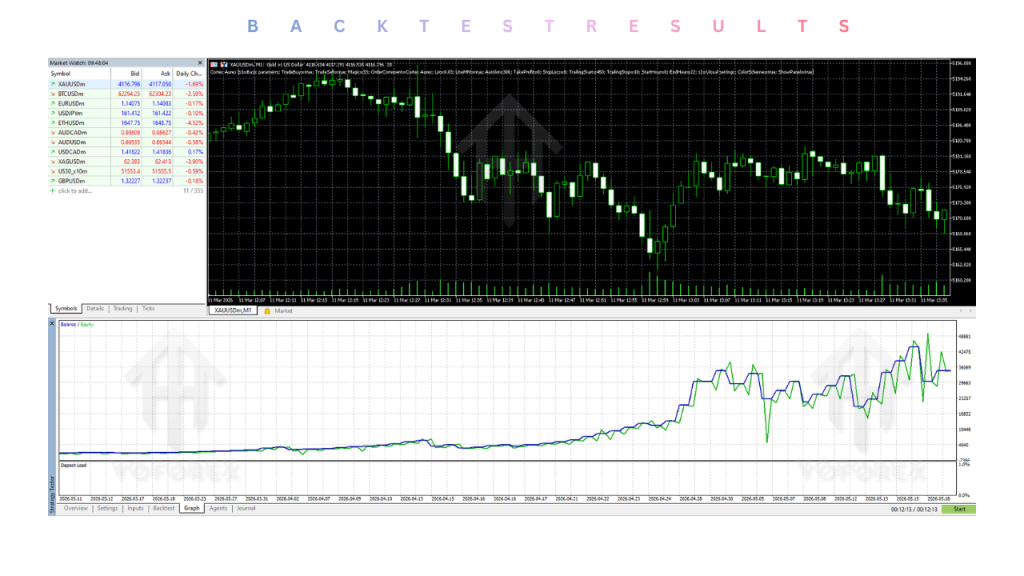The image size is (1024, 576).
Task: Select the XAUUSDm,M1 chart tab
Action: point(232,311)
